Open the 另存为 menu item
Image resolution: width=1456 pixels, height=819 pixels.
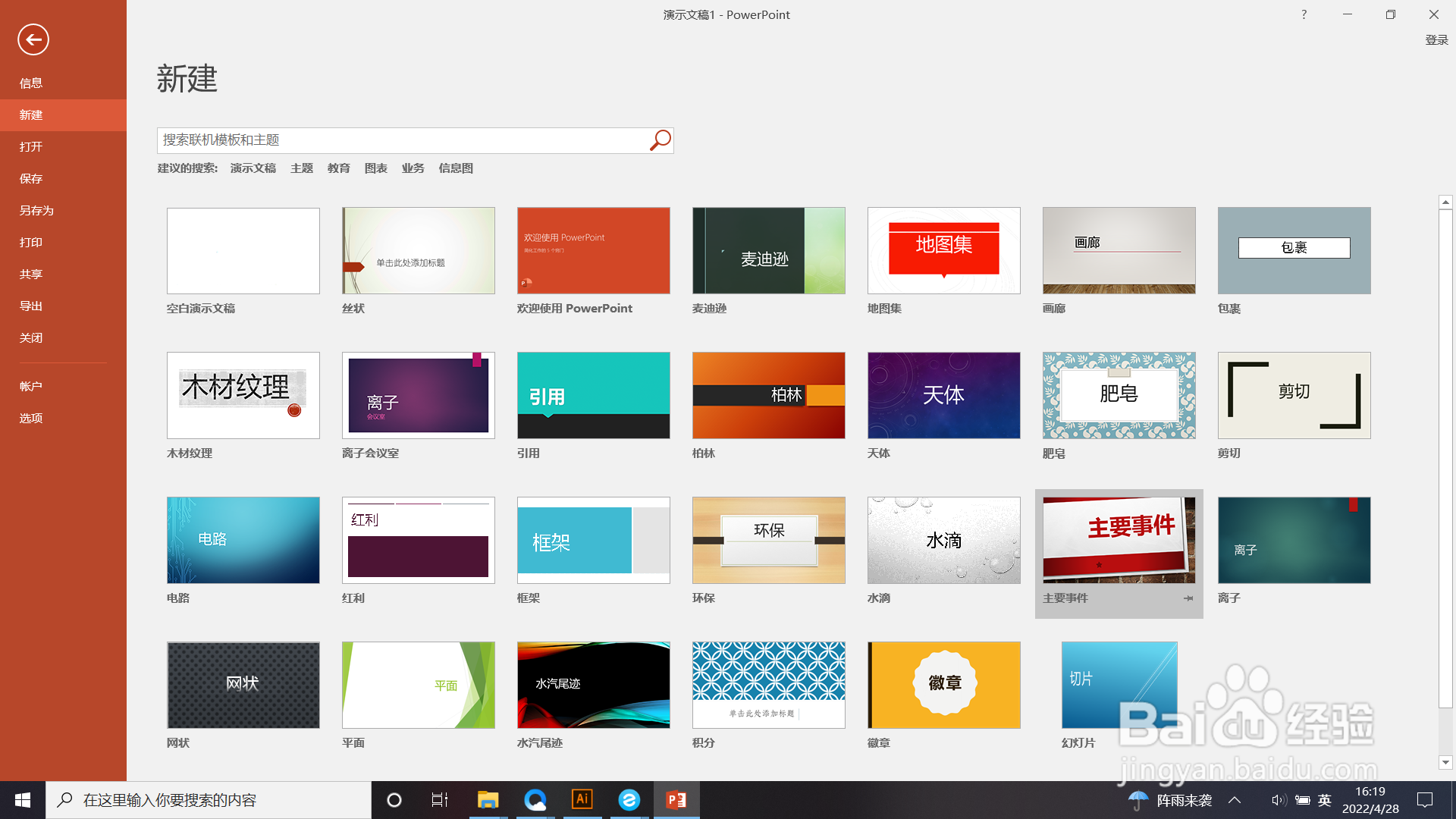36,211
